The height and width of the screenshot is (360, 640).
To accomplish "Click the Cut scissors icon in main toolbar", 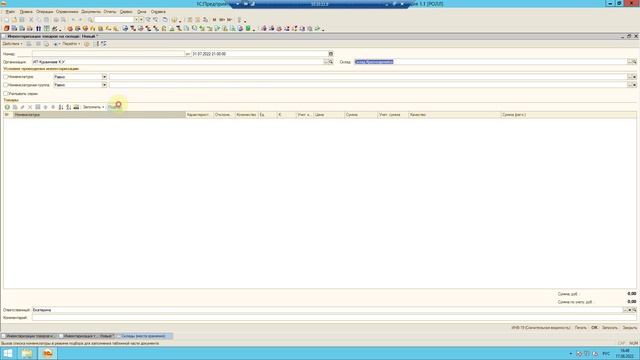I will tap(31, 20).
